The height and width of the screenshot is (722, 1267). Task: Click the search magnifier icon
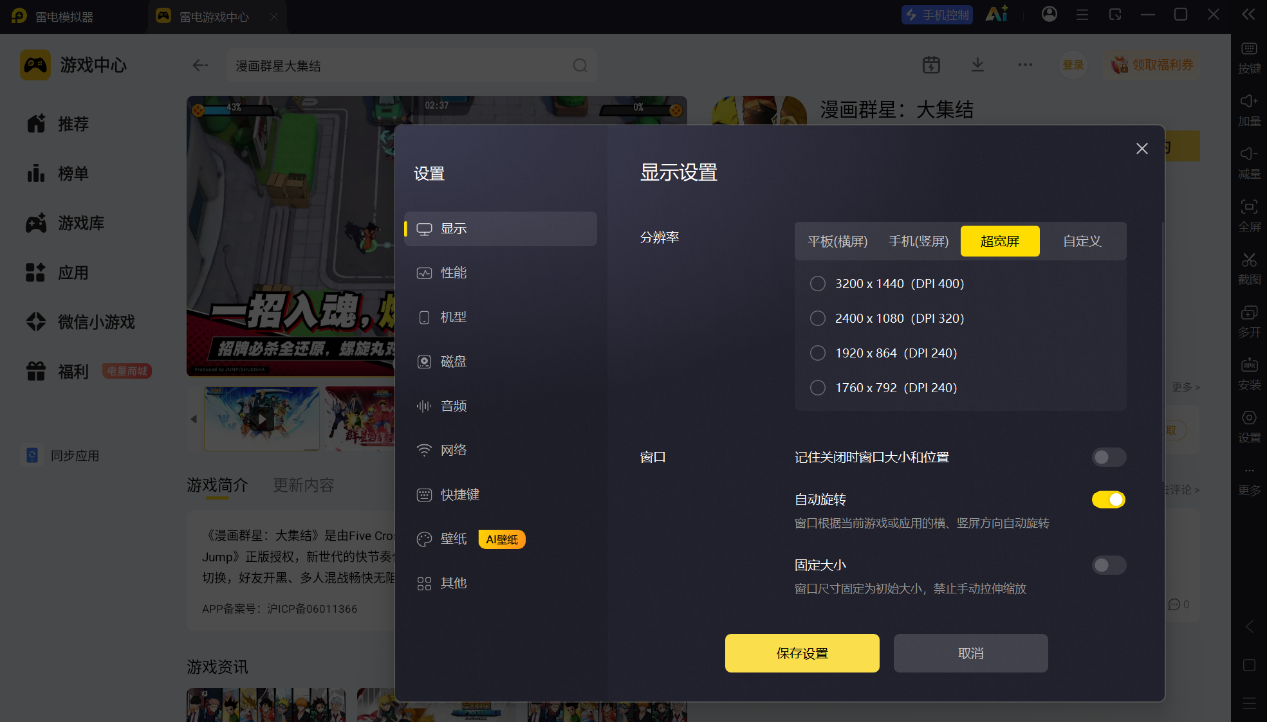click(580, 65)
